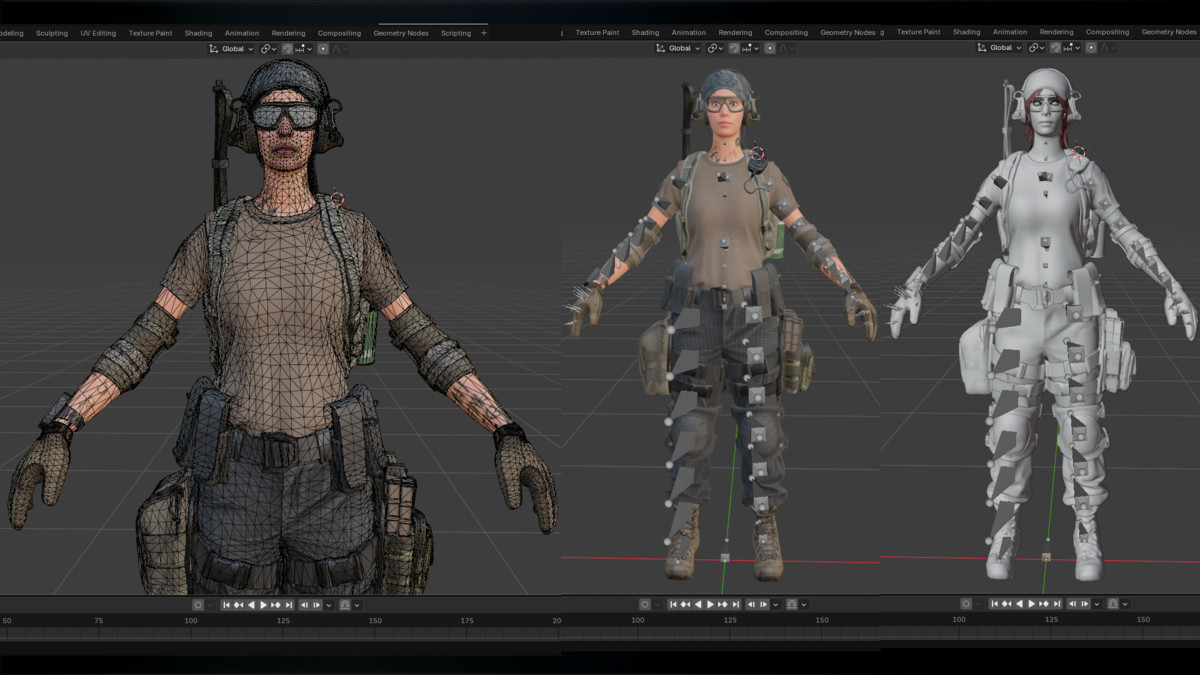1200x675 pixels.
Task: Toggle auto keying record button in left timeline
Action: click(x=198, y=605)
